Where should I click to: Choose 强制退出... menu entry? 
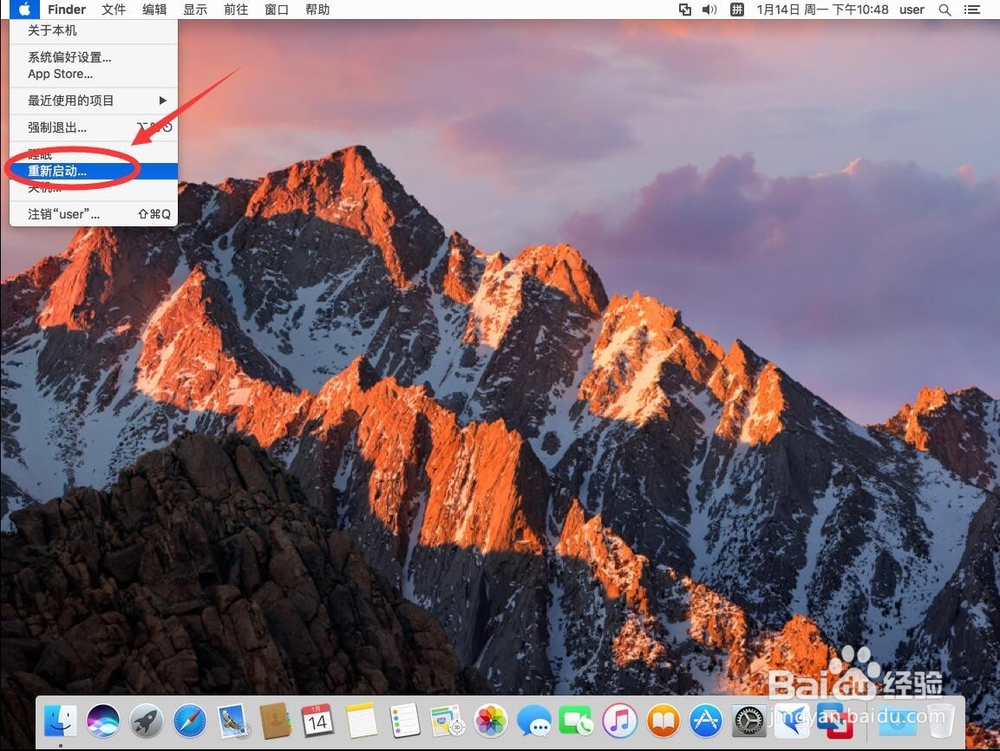pos(94,128)
